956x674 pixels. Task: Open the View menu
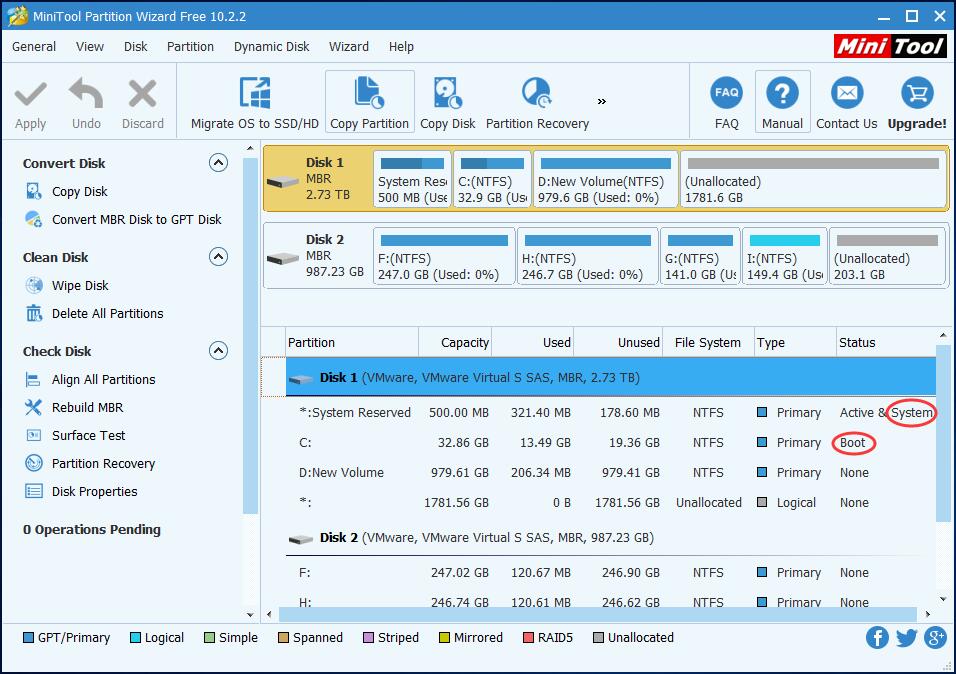click(90, 46)
